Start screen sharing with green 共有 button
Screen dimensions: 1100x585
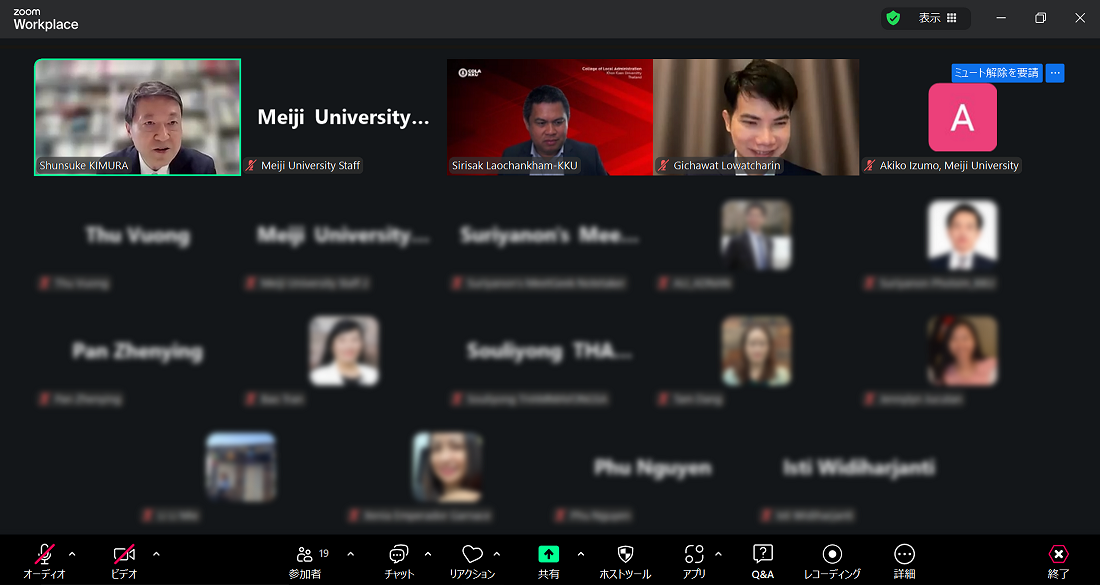(x=549, y=560)
